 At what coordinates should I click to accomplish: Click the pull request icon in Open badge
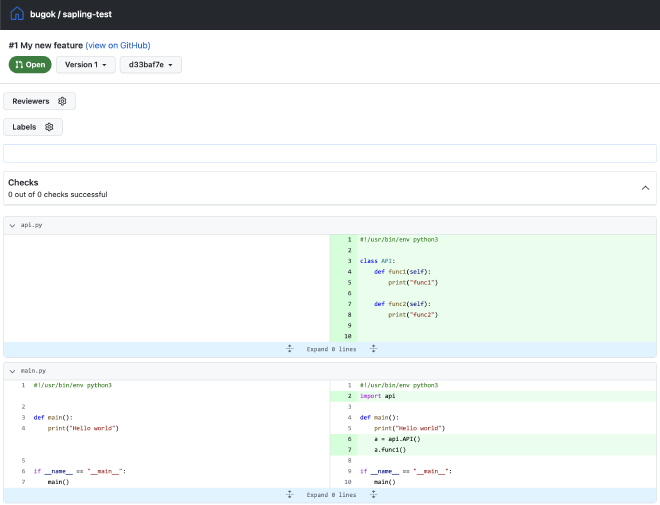(19, 65)
